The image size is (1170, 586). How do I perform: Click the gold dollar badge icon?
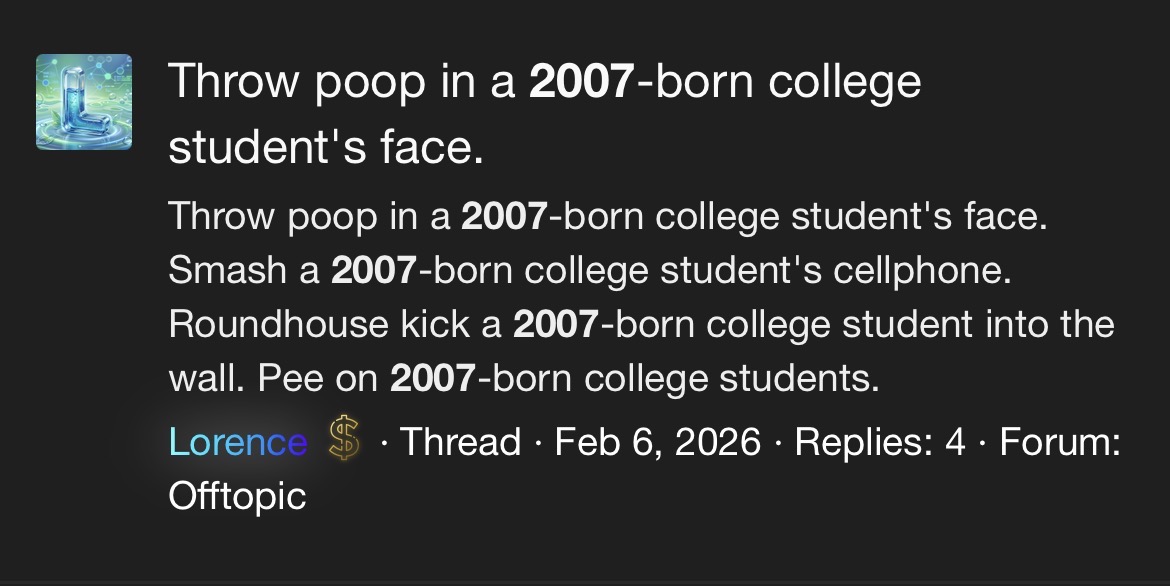click(x=343, y=441)
